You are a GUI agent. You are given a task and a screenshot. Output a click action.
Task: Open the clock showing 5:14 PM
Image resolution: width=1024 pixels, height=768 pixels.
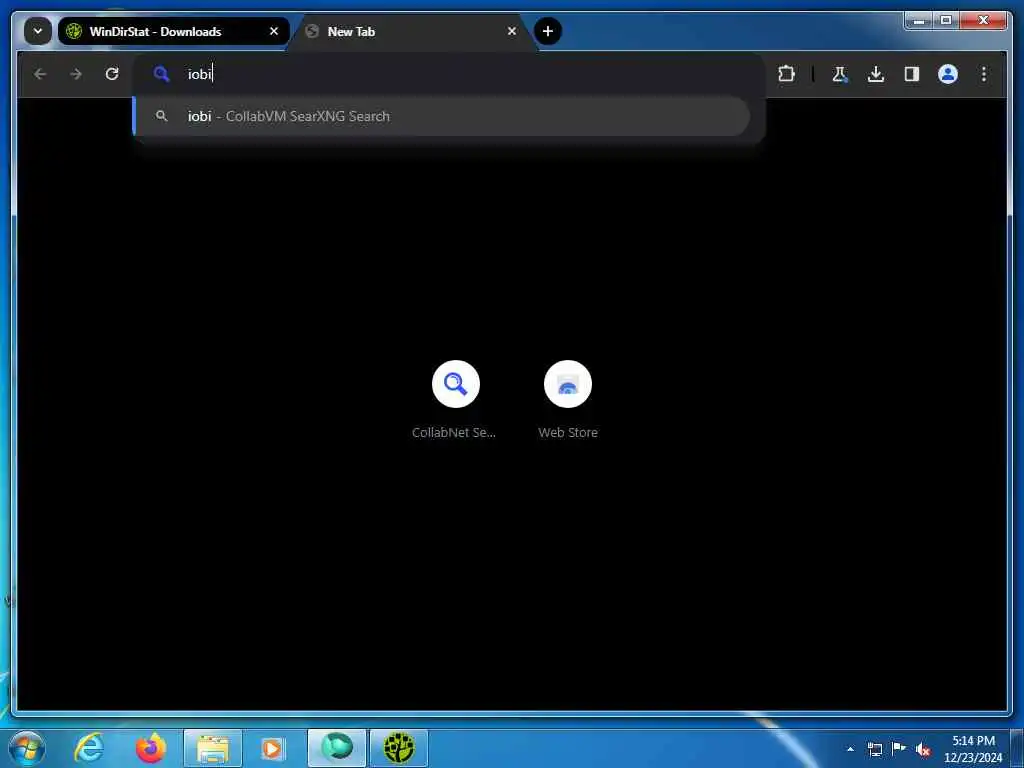pyautogui.click(x=972, y=749)
